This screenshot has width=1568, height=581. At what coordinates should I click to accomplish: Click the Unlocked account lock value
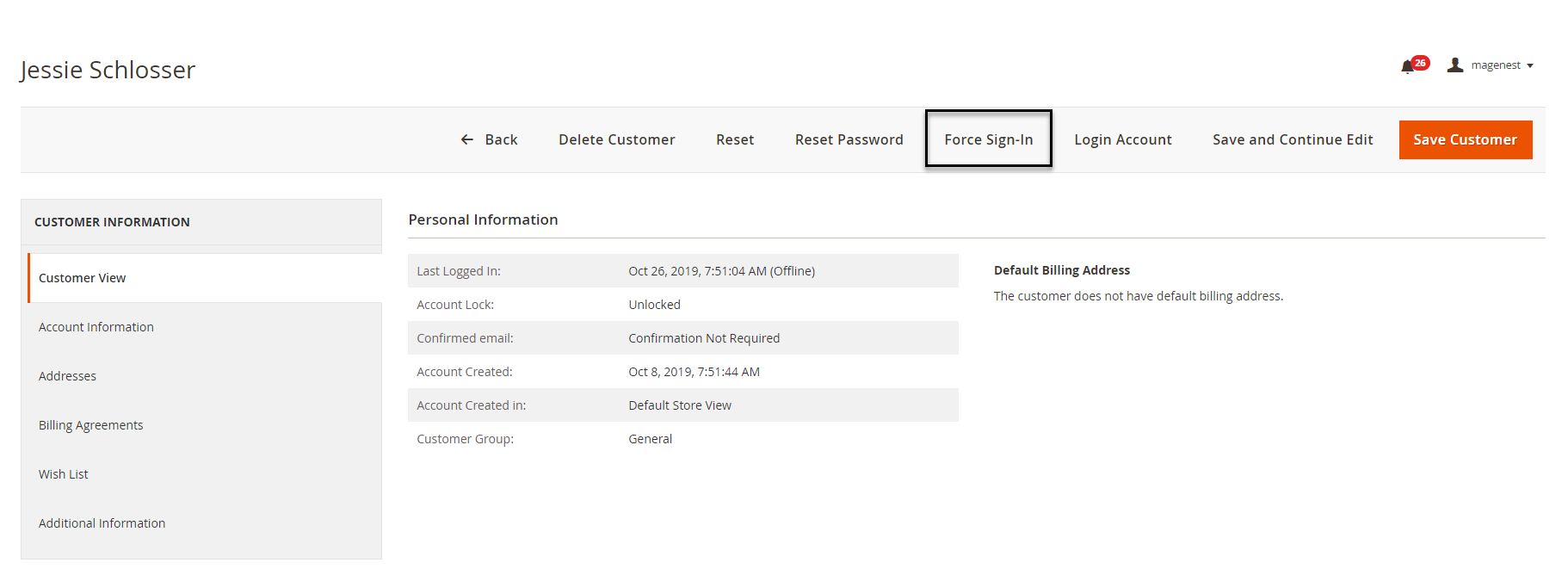(654, 305)
